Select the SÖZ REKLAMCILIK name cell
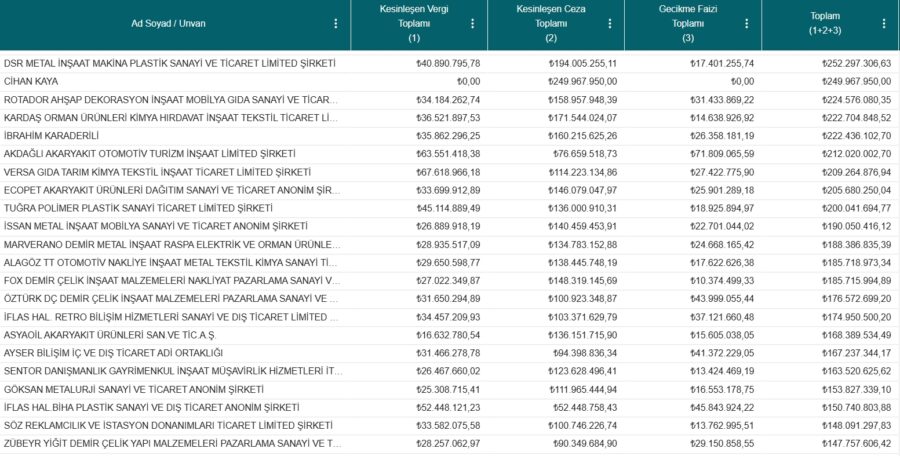This screenshot has height=456, width=900. pyautogui.click(x=168, y=426)
